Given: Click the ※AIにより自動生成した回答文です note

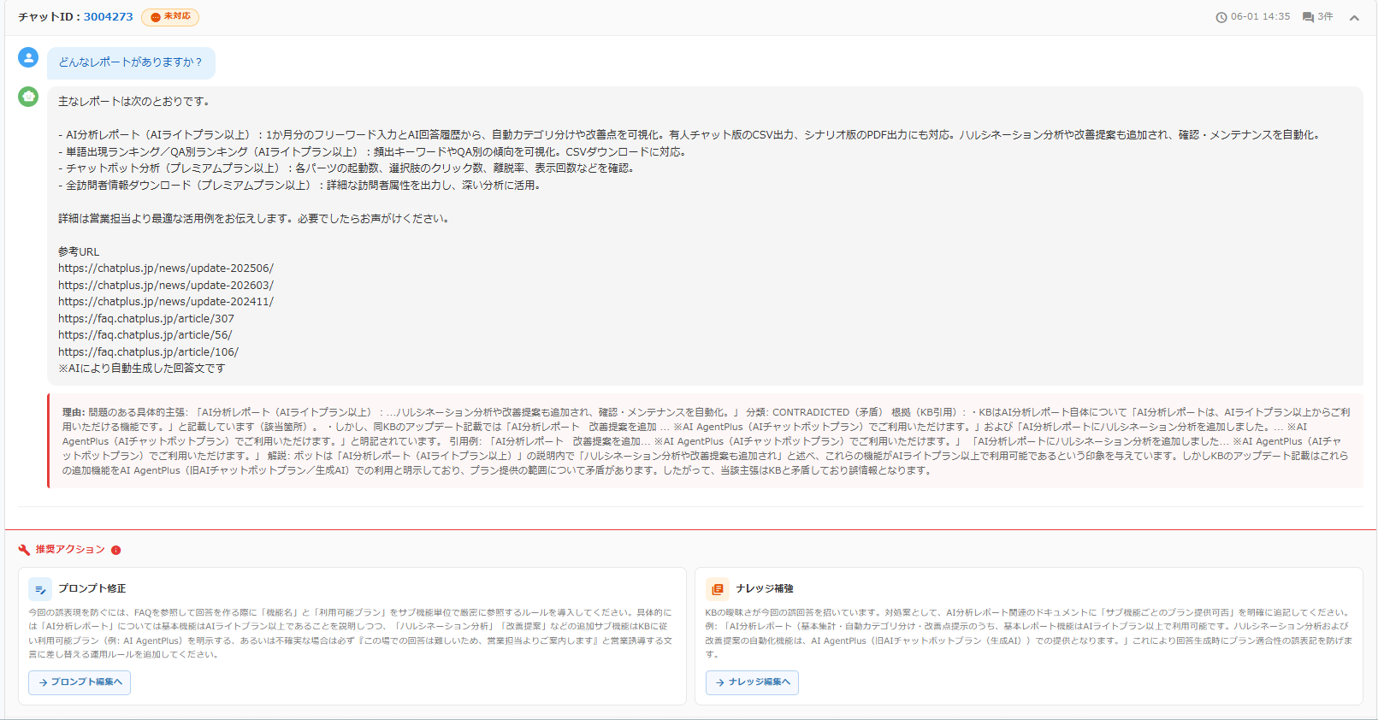Looking at the screenshot, I should pos(142,368).
